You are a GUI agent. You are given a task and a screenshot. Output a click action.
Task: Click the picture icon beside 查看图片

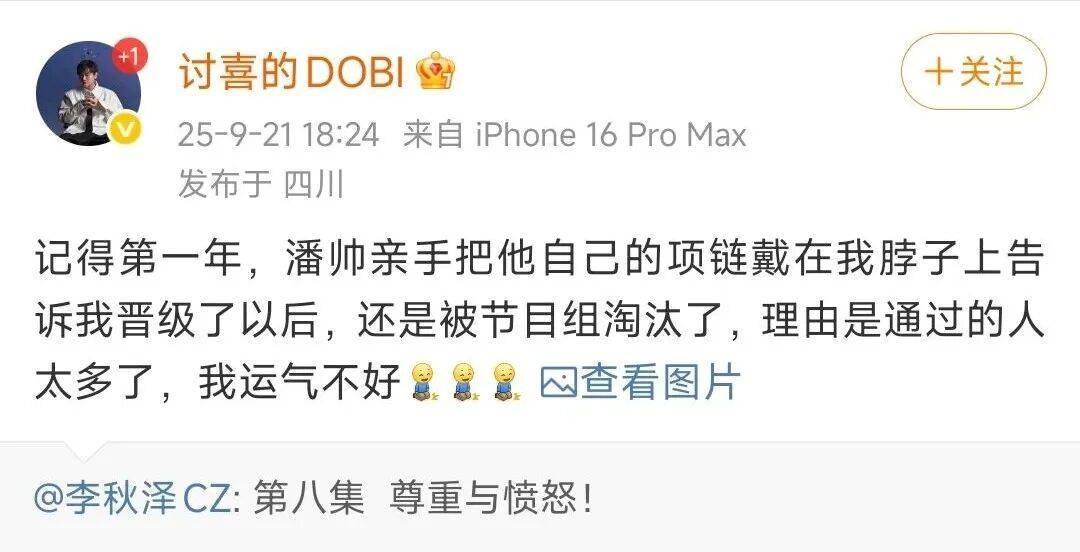pos(558,382)
